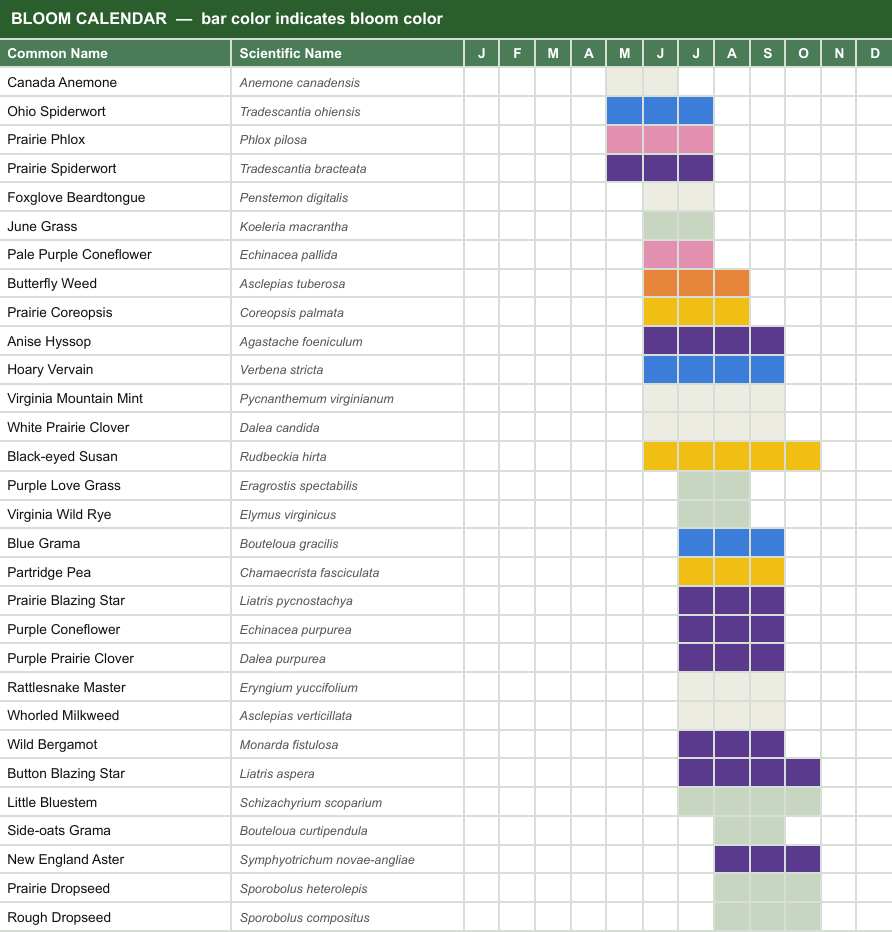Select the Anemone canadensis scientific name
Screen dimensions: 892x932
(x=300, y=83)
